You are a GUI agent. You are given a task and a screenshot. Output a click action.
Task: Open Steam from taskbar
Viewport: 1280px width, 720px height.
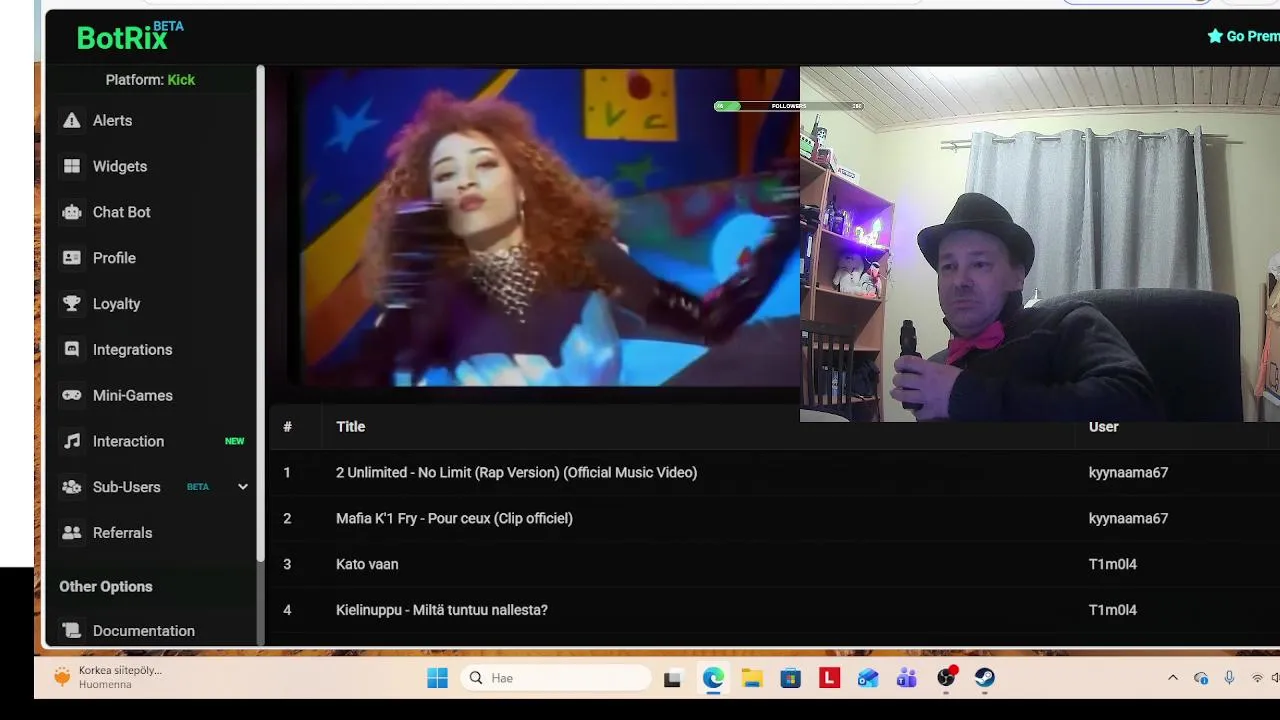click(985, 678)
